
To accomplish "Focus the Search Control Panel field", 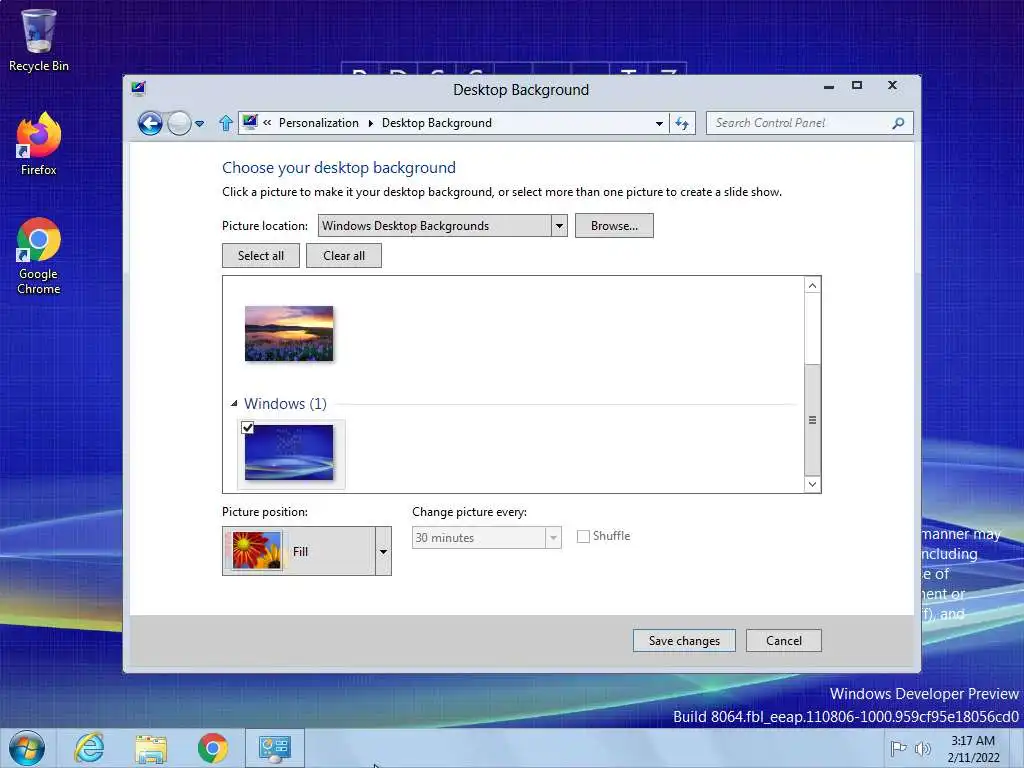I will 809,123.
